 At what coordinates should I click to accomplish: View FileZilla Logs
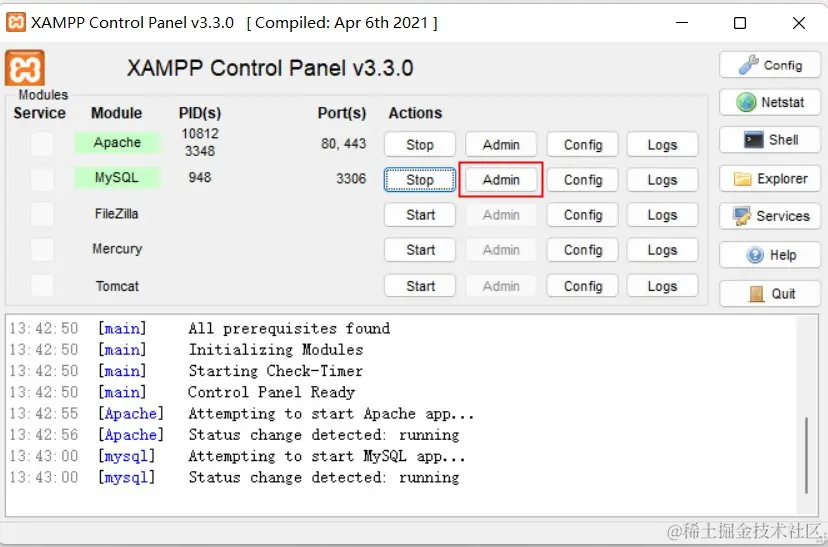click(662, 215)
